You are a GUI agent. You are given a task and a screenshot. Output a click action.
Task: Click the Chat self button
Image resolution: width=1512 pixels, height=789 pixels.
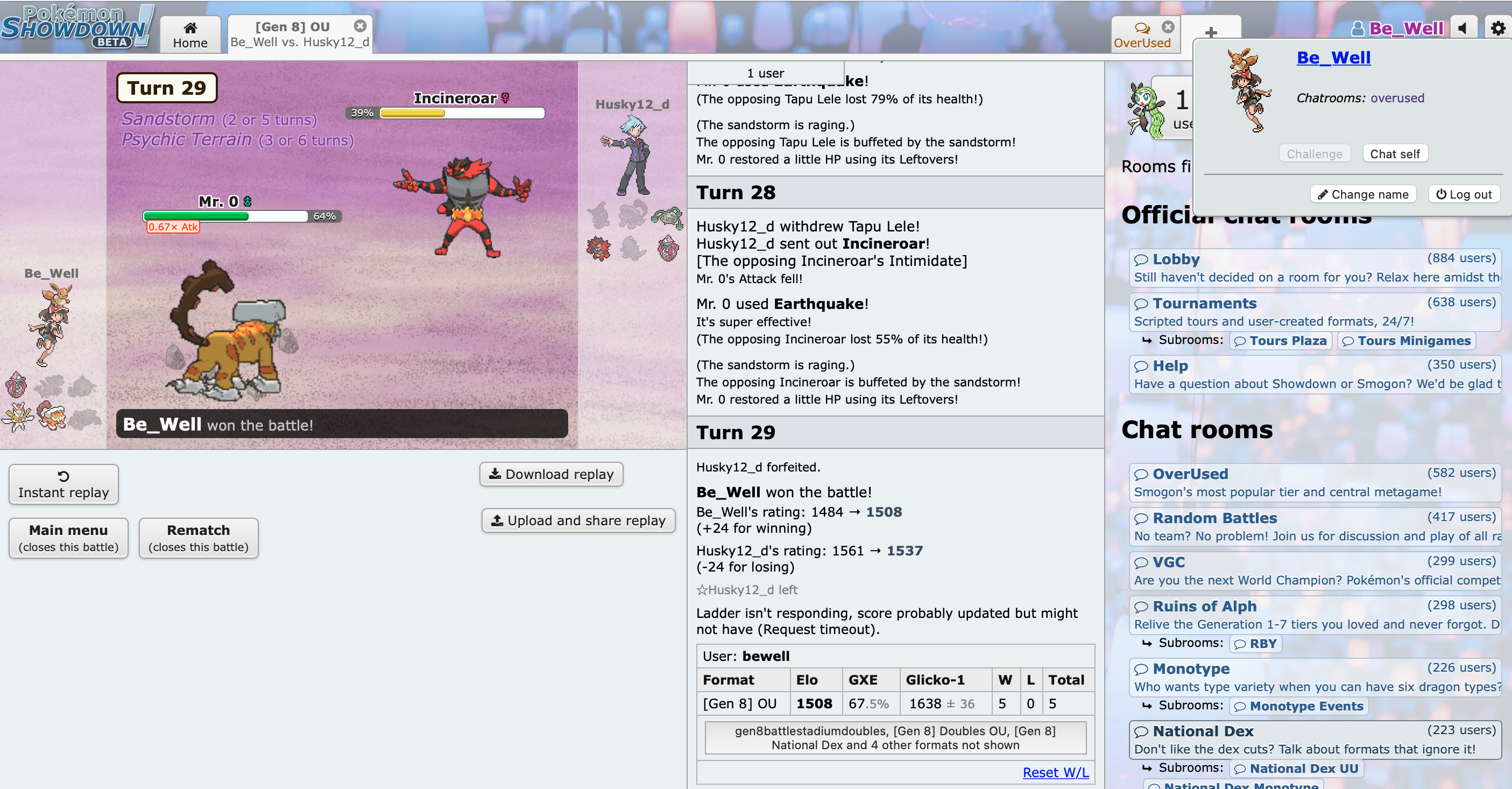tap(1395, 154)
